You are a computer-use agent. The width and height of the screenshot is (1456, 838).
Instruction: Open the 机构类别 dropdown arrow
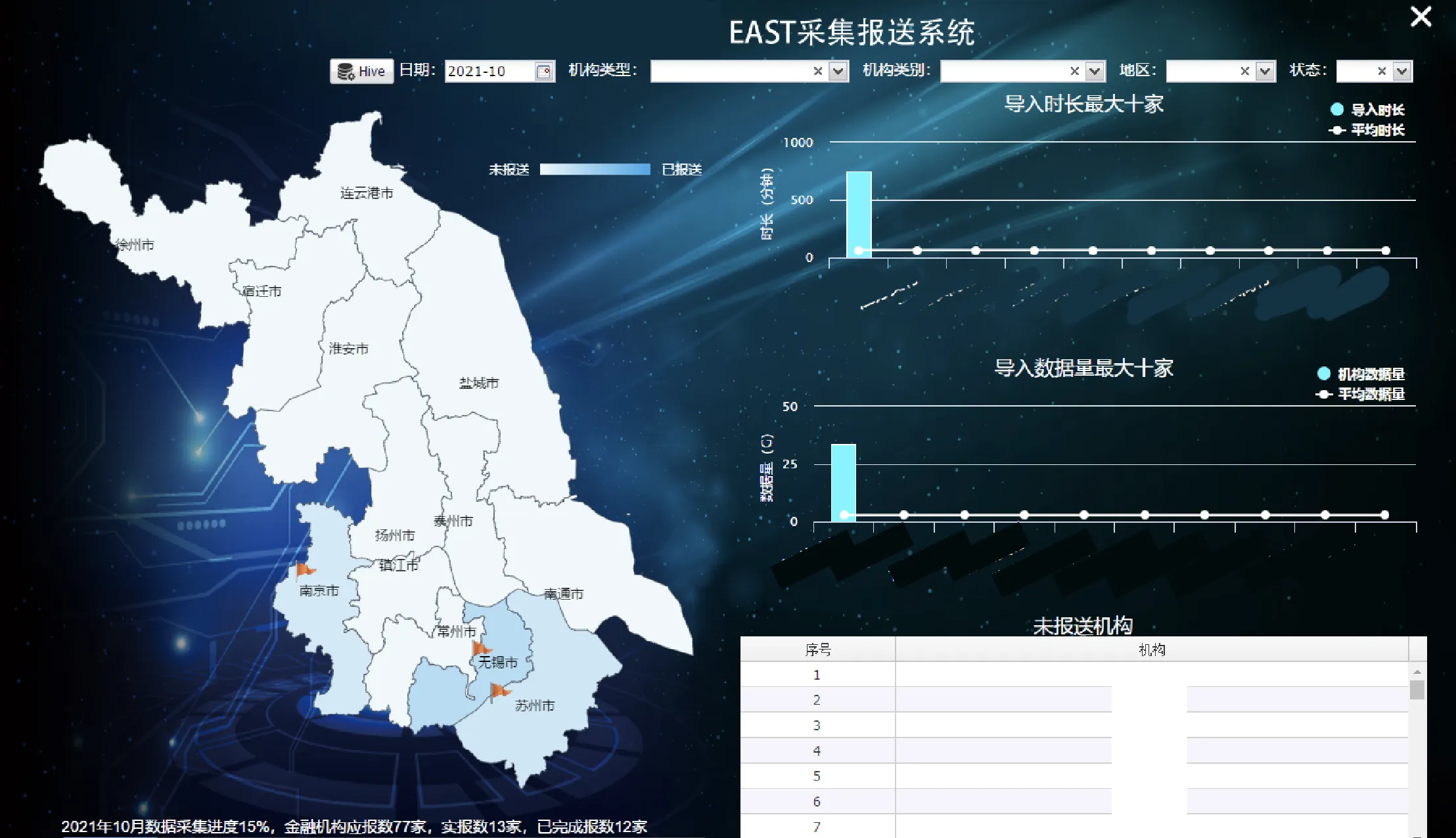(1095, 71)
